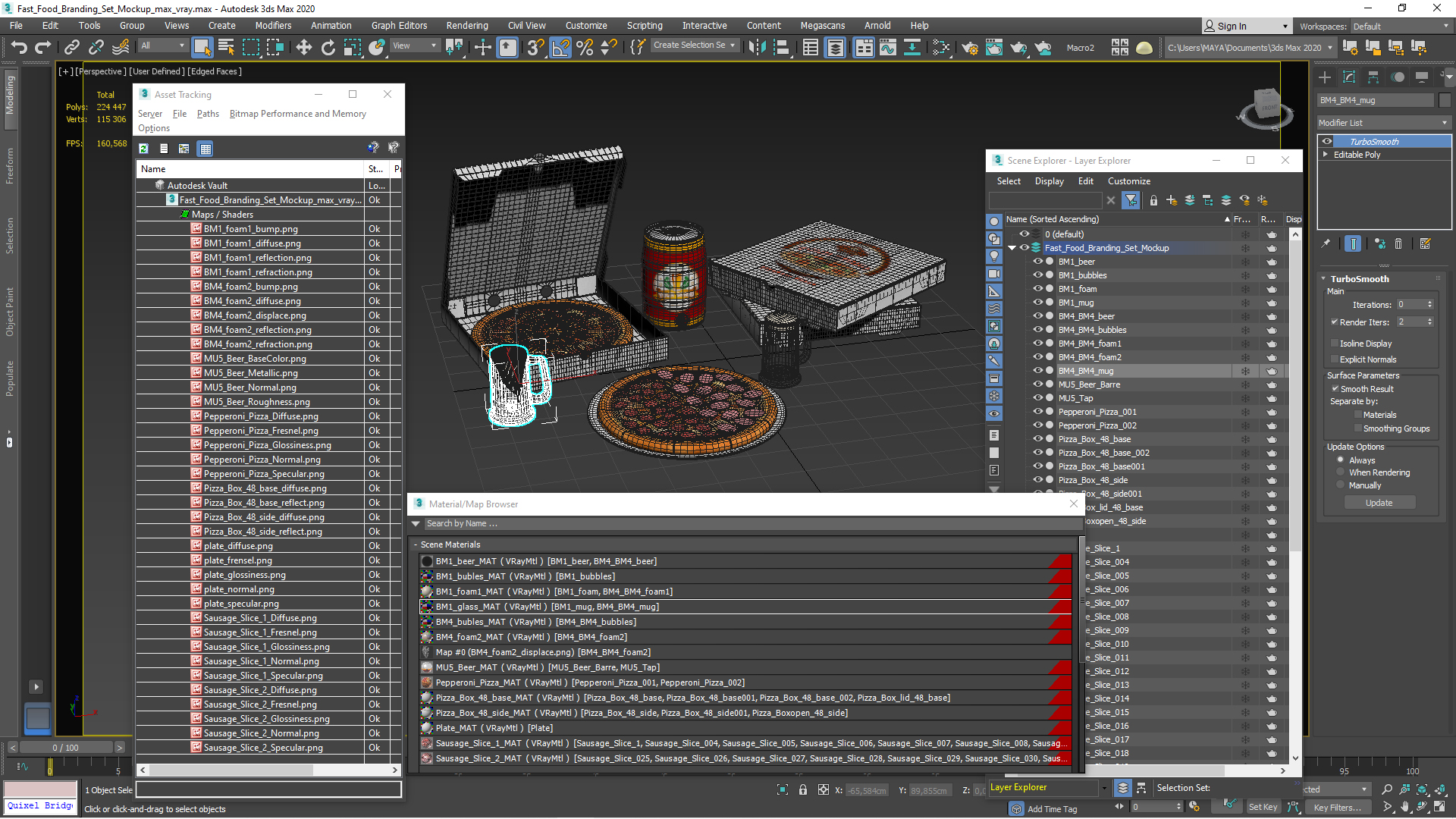Screen dimensions: 1456x819
Task: Open the Render Setup teapot icon
Action: coord(969,48)
